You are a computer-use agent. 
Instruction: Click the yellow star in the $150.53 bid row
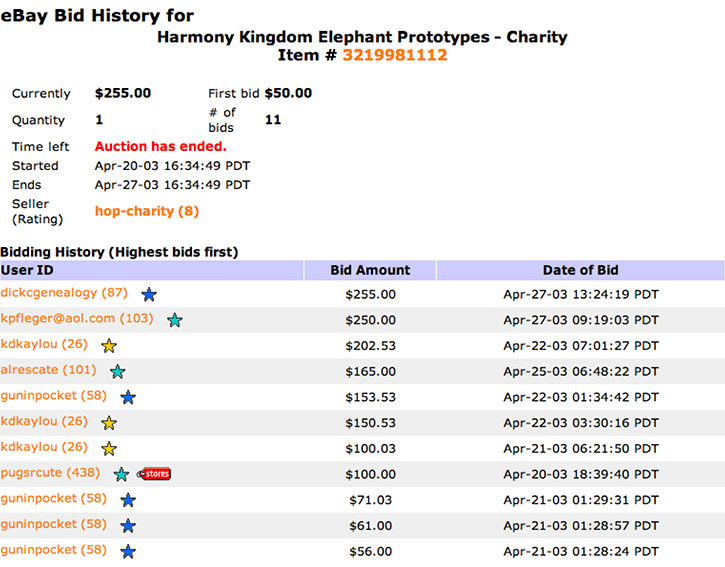(x=109, y=423)
